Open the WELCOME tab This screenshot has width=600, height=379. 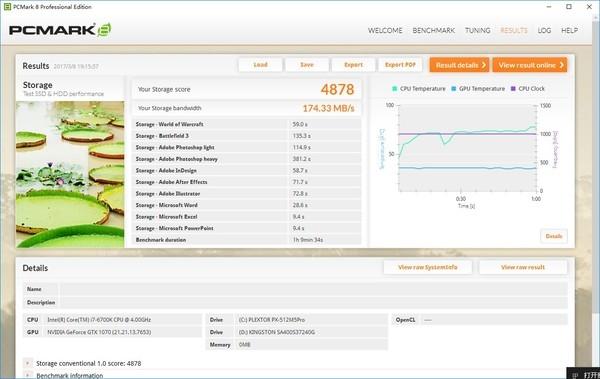(385, 30)
